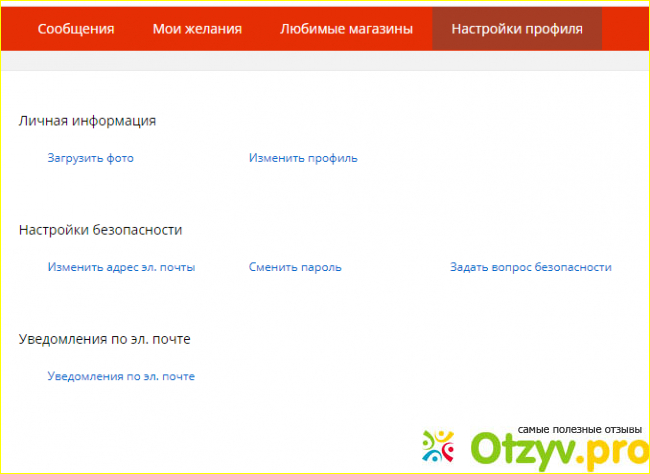The image size is (650, 474).
Task: Click the Загрузить фото link
Action: 90,158
